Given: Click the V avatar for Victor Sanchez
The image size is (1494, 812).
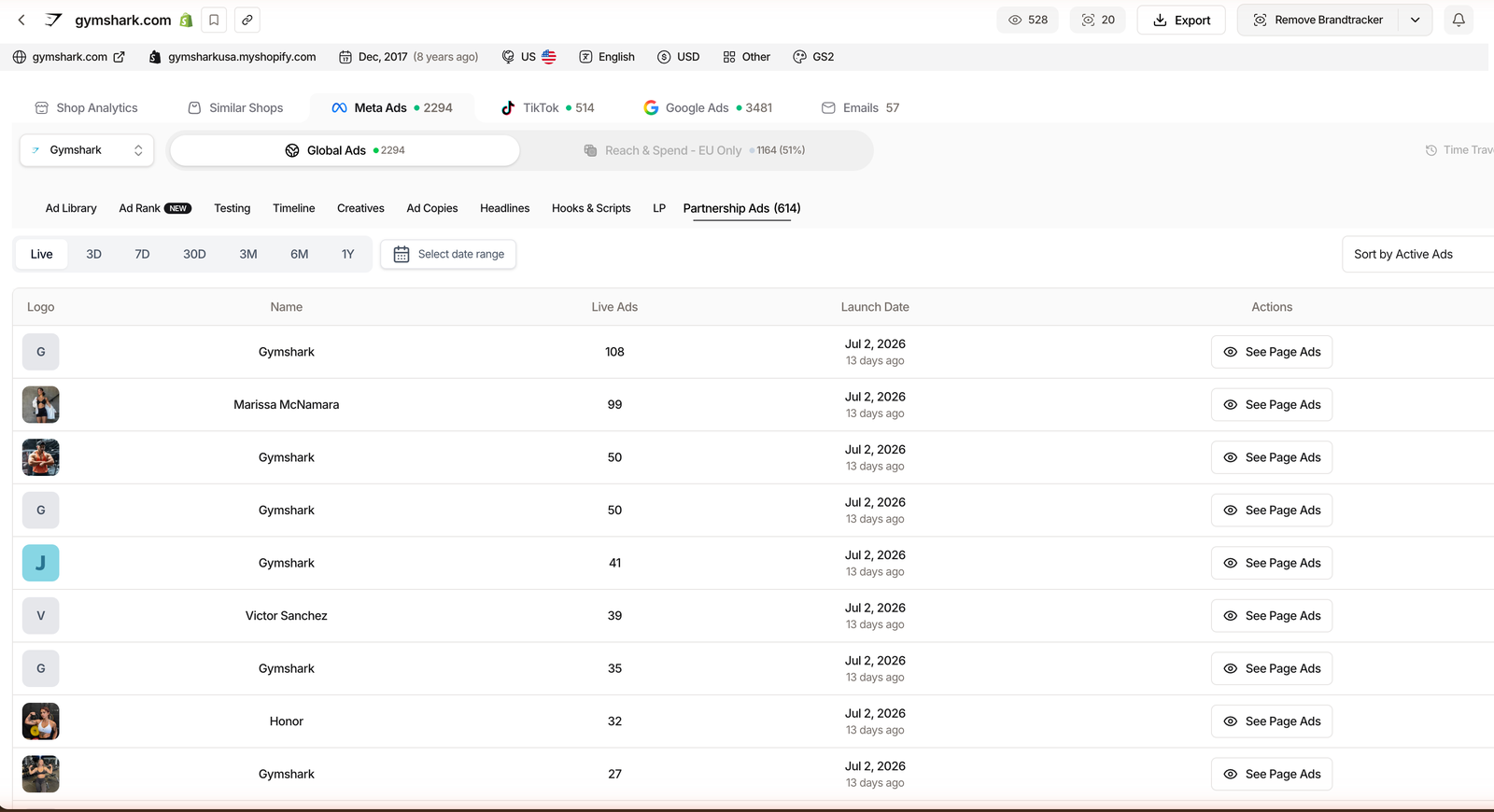Looking at the screenshot, I should tap(41, 616).
